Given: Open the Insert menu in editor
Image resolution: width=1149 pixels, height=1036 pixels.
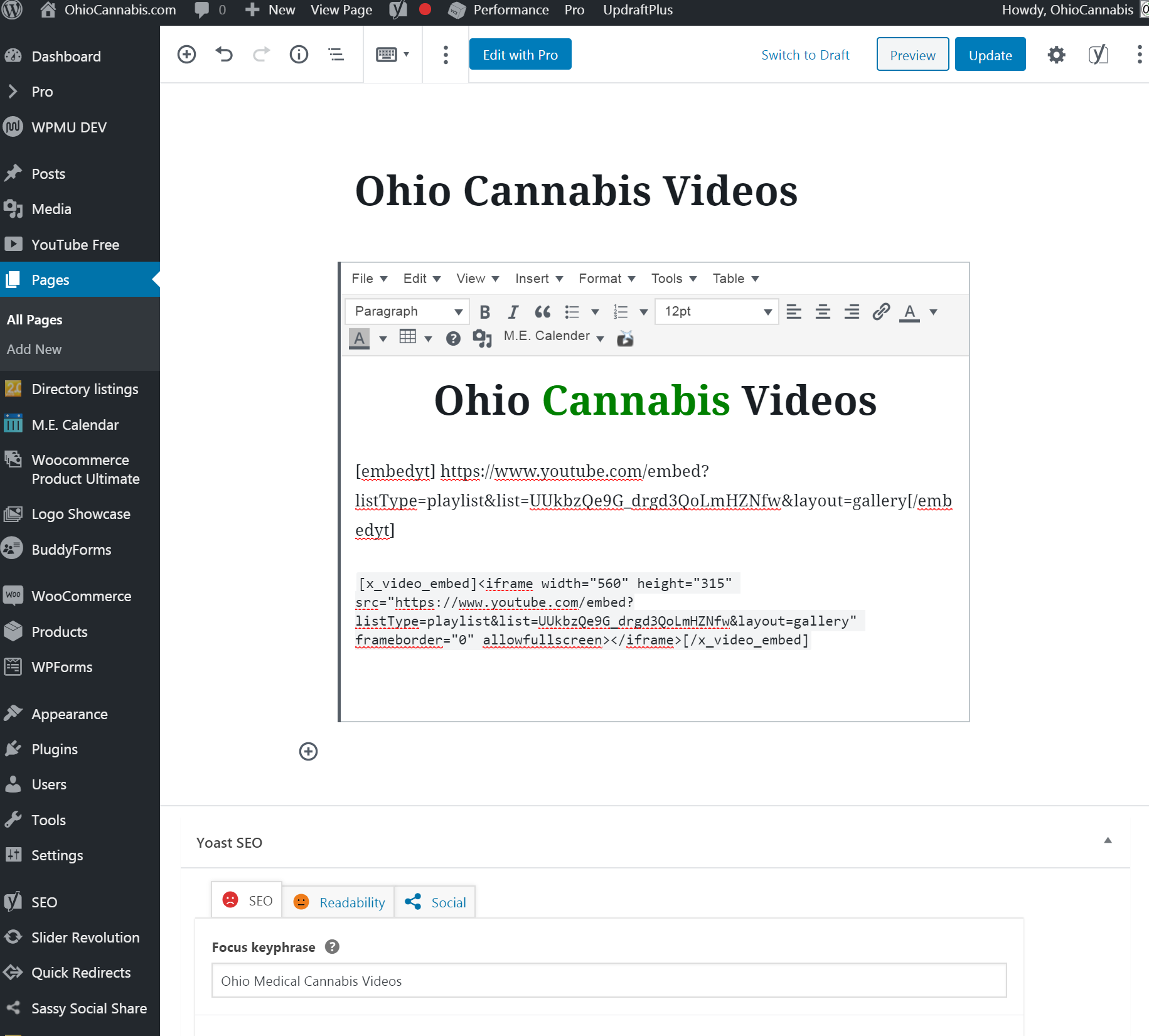Looking at the screenshot, I should tap(539, 279).
